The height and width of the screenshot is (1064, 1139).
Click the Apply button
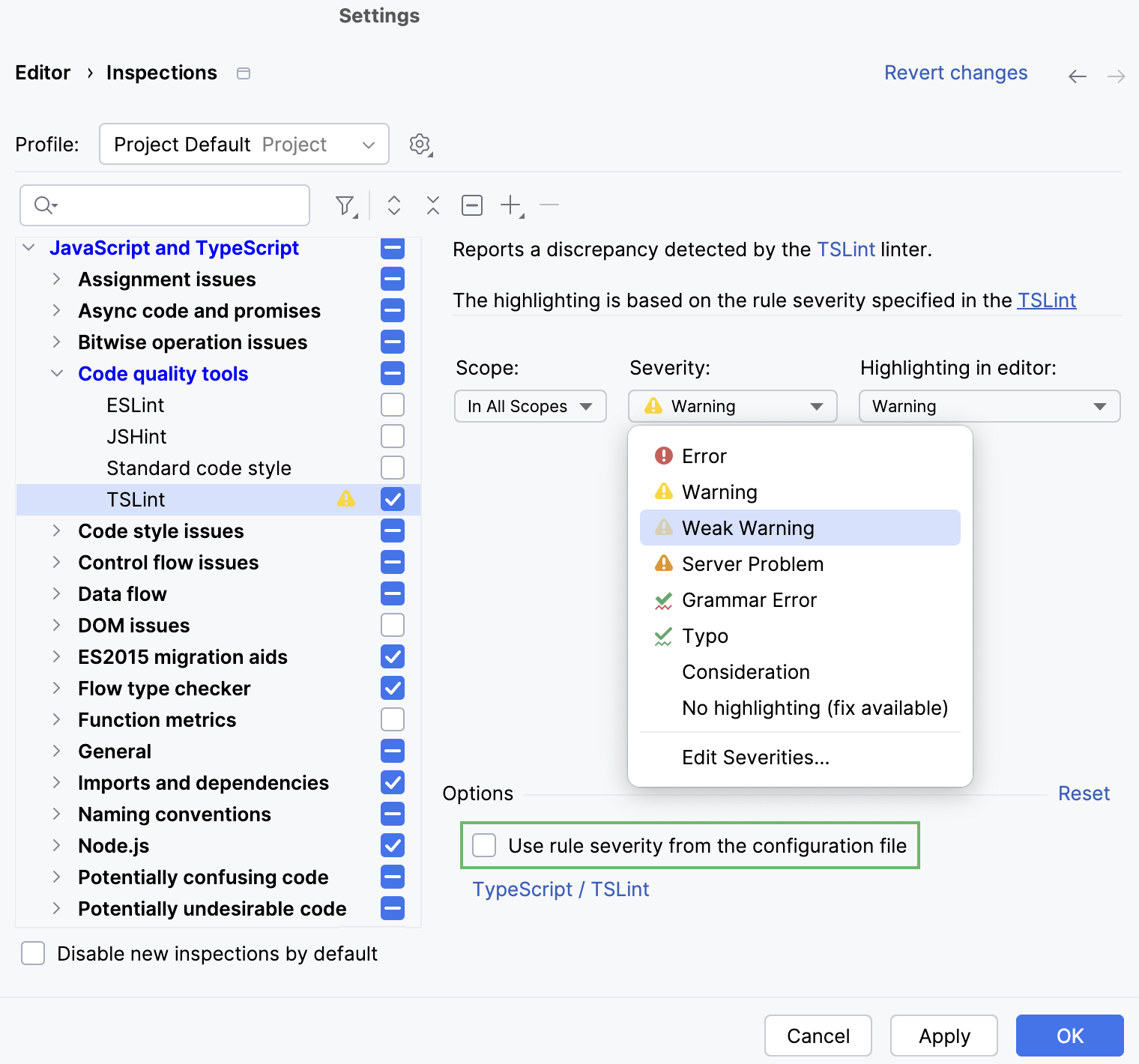[x=943, y=1036]
